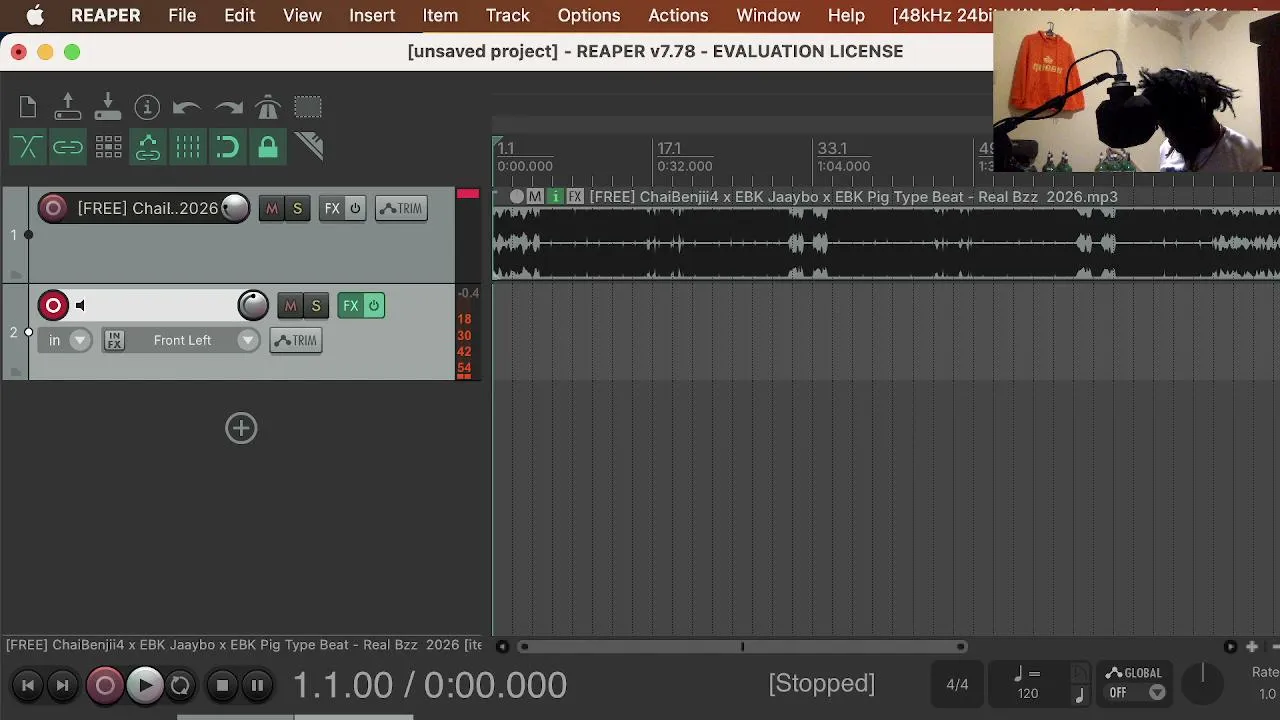This screenshot has width=1280, height=720.
Task: Solo track 1
Action: pyautogui.click(x=297, y=208)
